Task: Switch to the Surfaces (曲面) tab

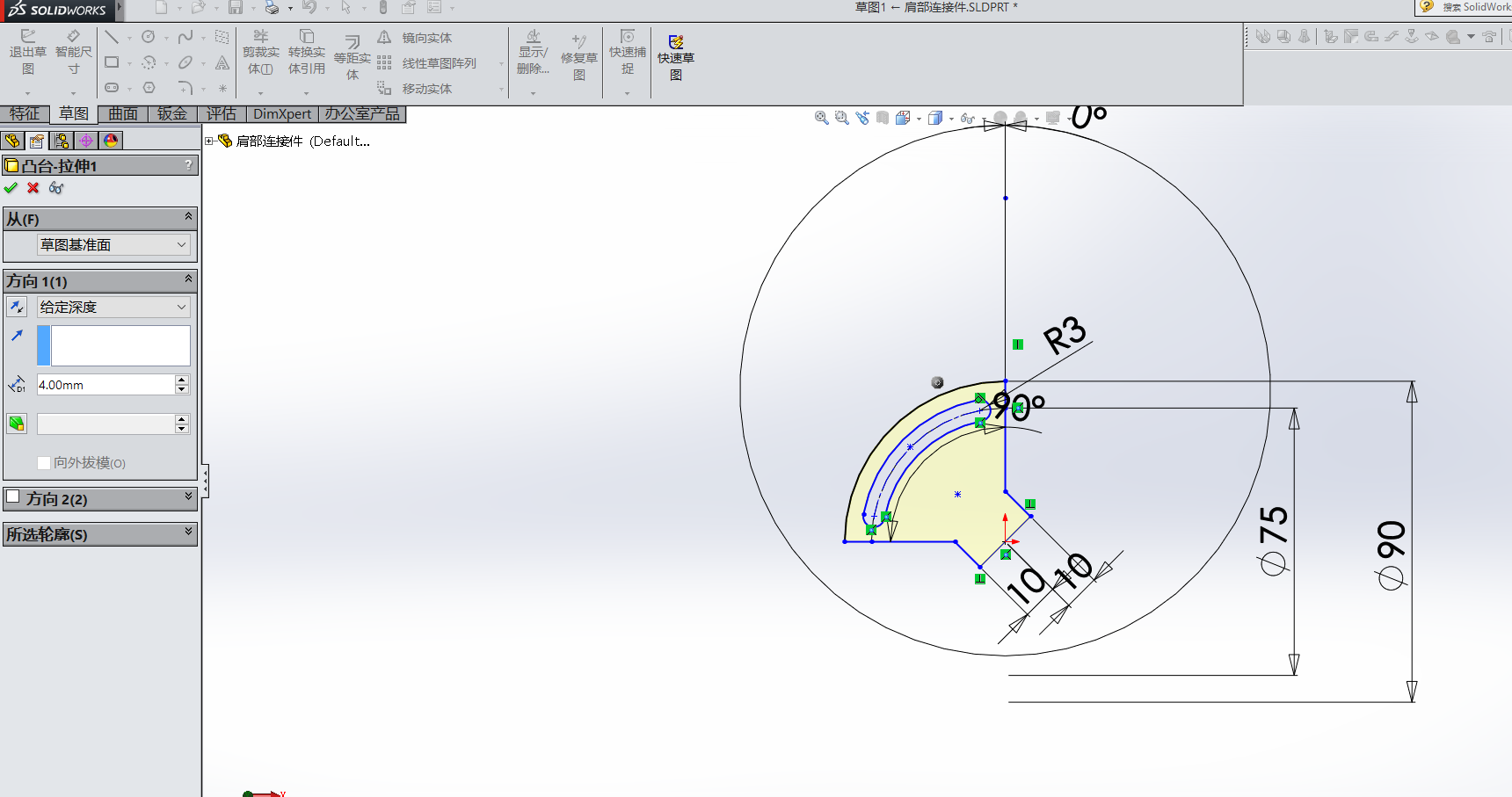Action: 123,113
